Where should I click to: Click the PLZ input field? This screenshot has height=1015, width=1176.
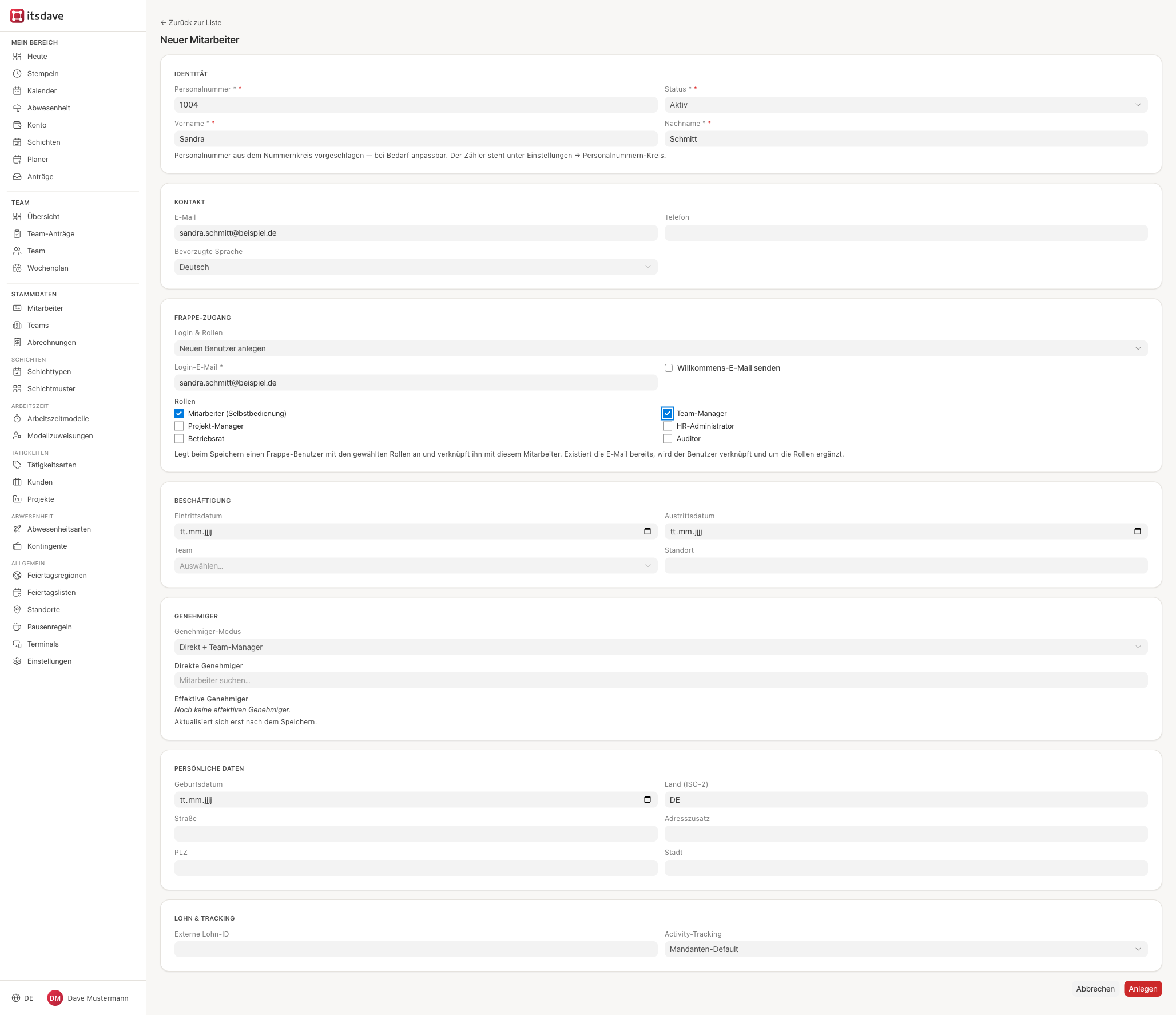click(x=416, y=868)
